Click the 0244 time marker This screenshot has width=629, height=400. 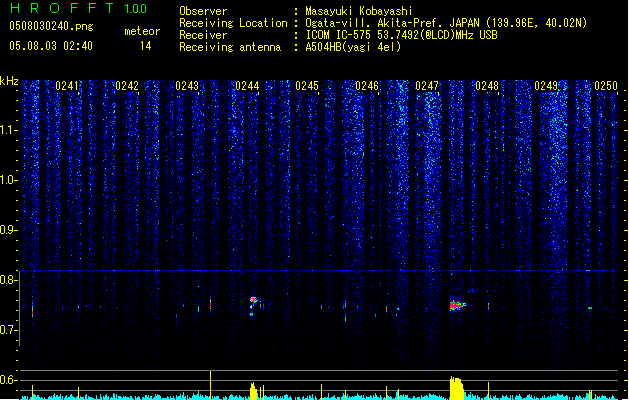click(247, 86)
